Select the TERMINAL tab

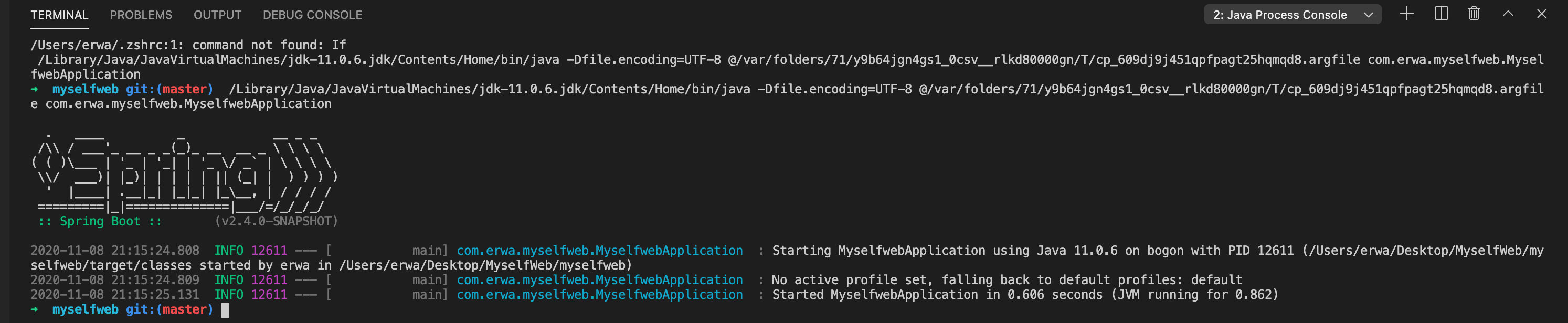59,15
